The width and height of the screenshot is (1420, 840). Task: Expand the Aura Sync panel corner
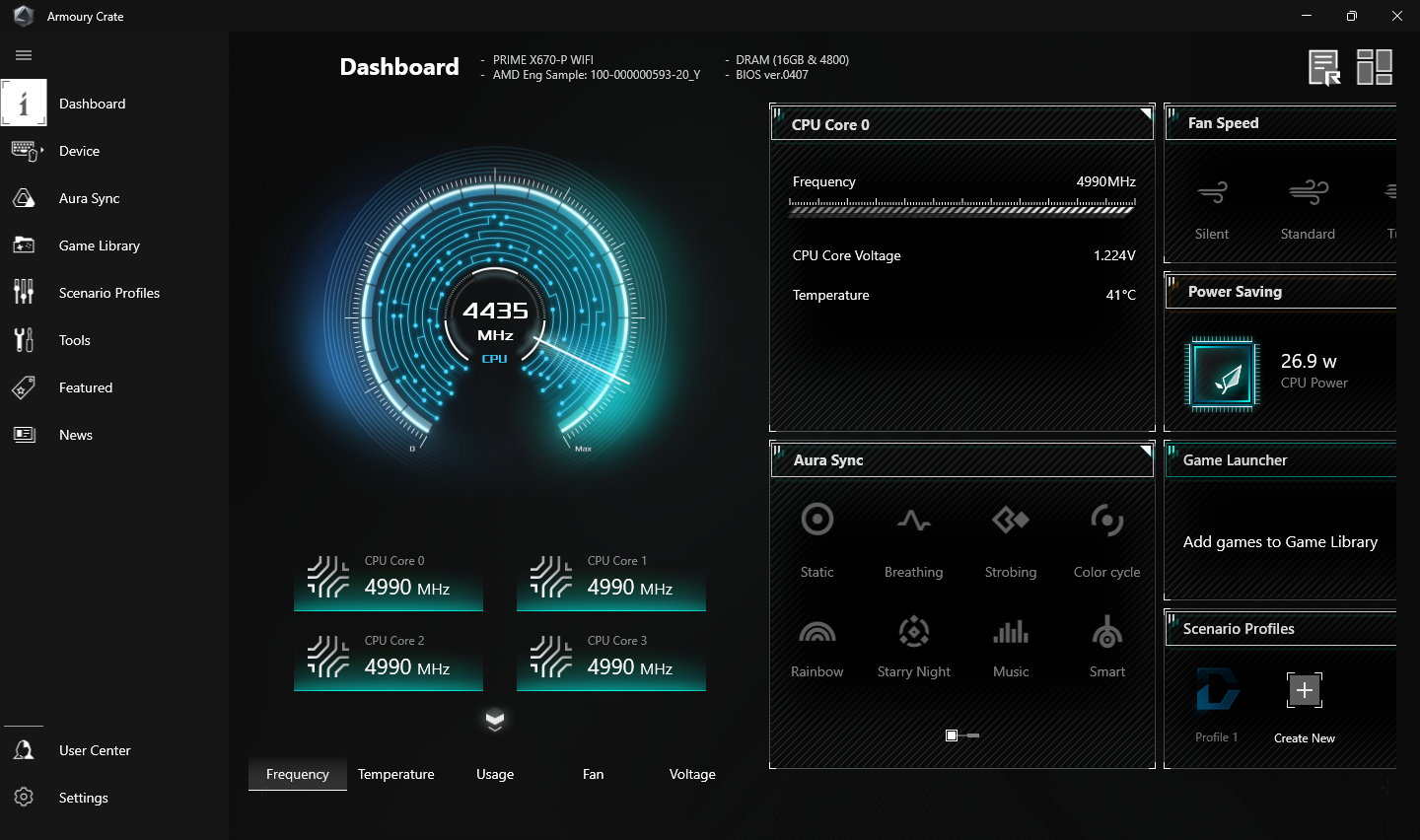click(x=1146, y=450)
